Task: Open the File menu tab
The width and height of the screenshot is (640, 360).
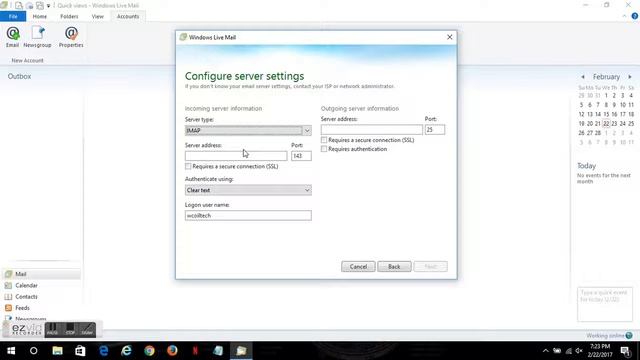Action: 13,16
